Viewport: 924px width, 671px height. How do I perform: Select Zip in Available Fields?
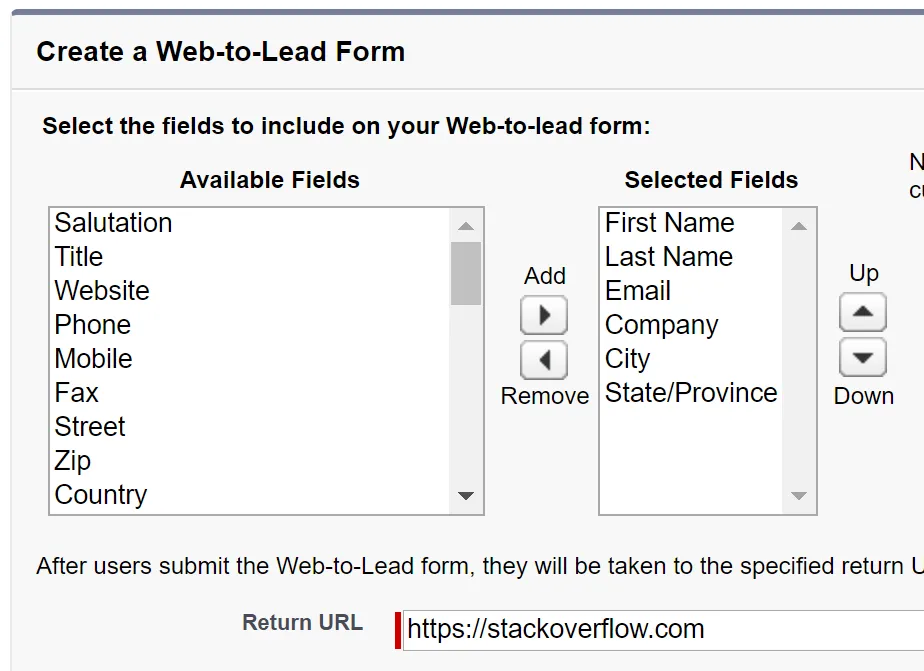coord(73,461)
